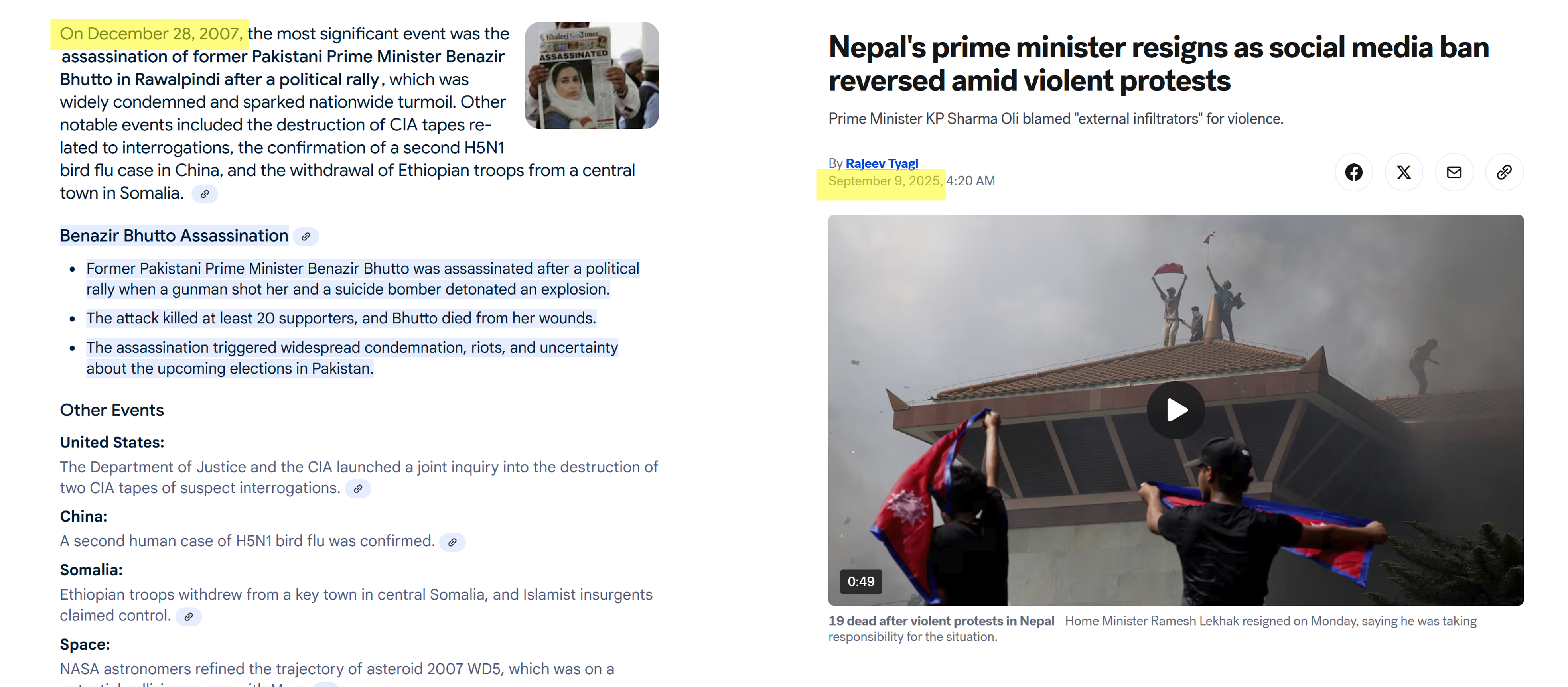The height and width of the screenshot is (687, 1568).
Task: Click the highlighted December 28, 2007 date
Action: (151, 34)
